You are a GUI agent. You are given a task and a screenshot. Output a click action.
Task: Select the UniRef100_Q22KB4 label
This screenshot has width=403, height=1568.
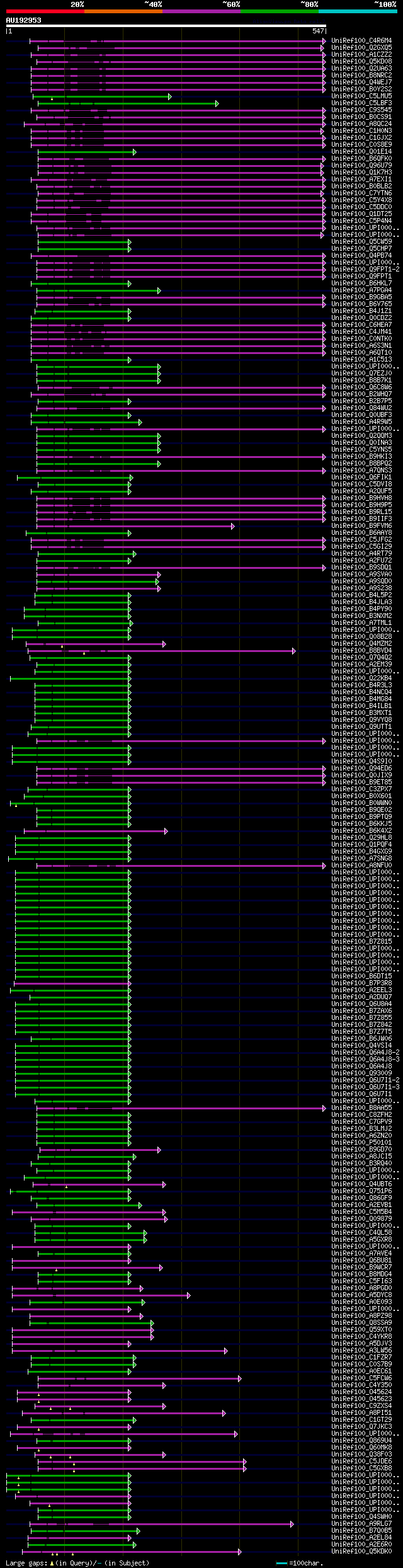[361, 678]
